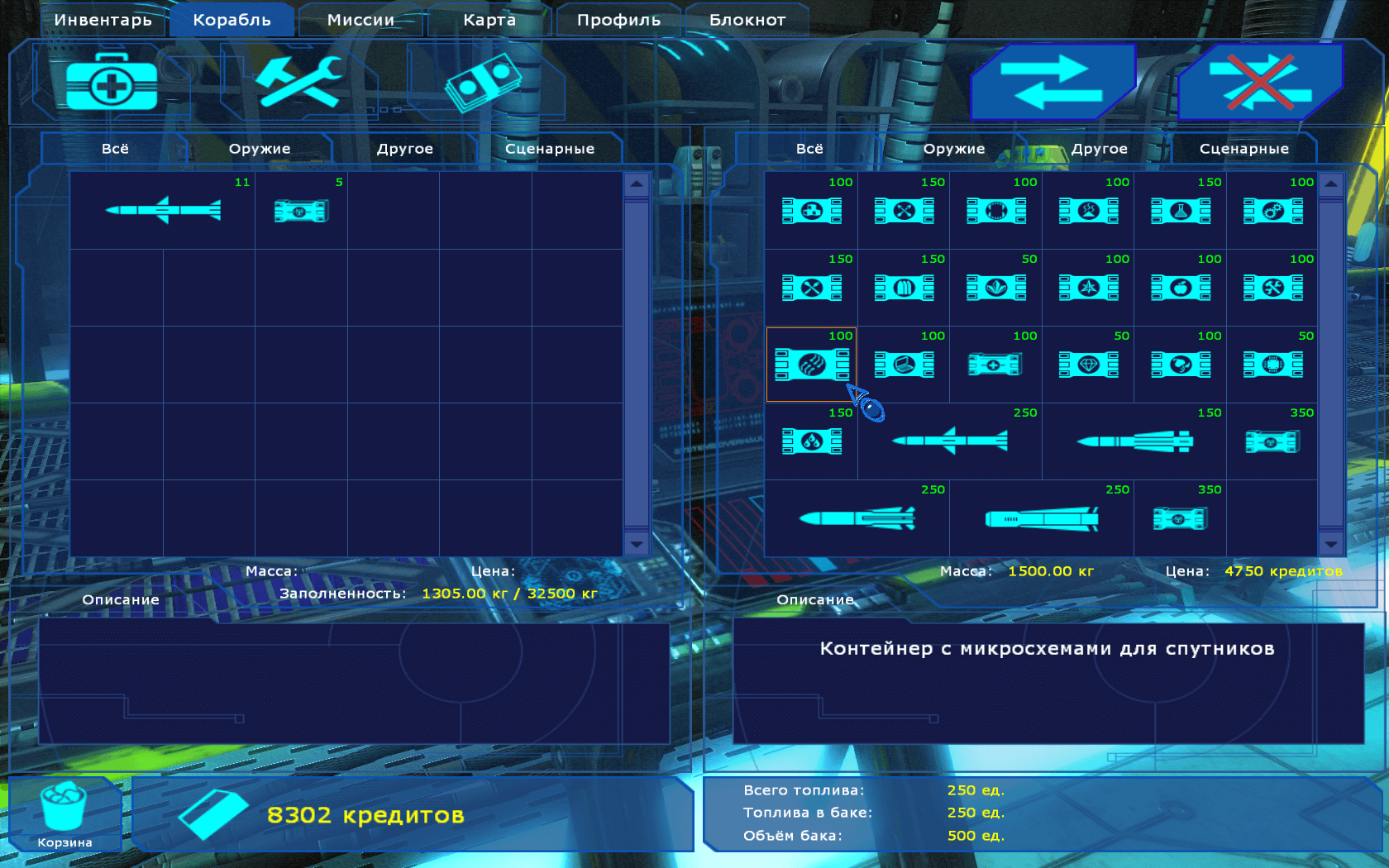Viewport: 1389px width, 868px height.
Task: Switch to the Корабль tab
Action: (231, 20)
